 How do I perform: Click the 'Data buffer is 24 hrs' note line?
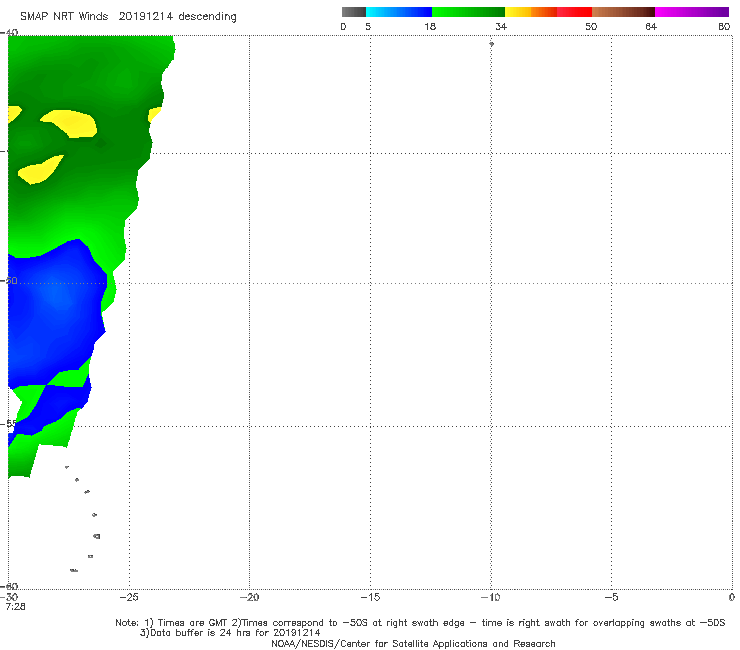coord(230,633)
